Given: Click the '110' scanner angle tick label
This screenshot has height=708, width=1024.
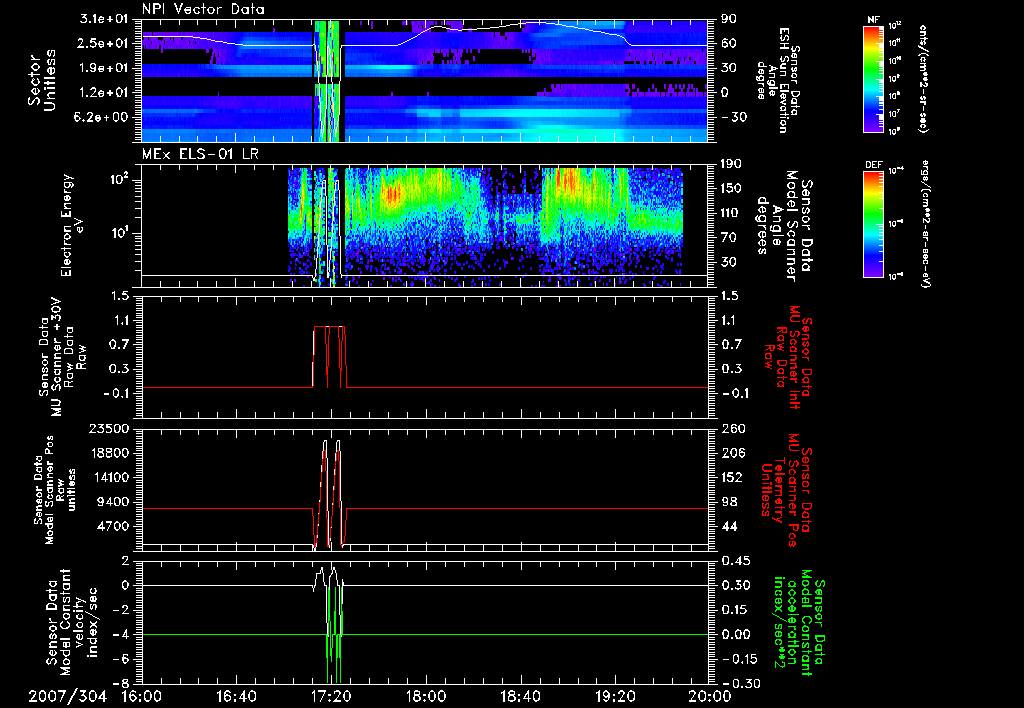Looking at the screenshot, I should pyautogui.click(x=731, y=213).
